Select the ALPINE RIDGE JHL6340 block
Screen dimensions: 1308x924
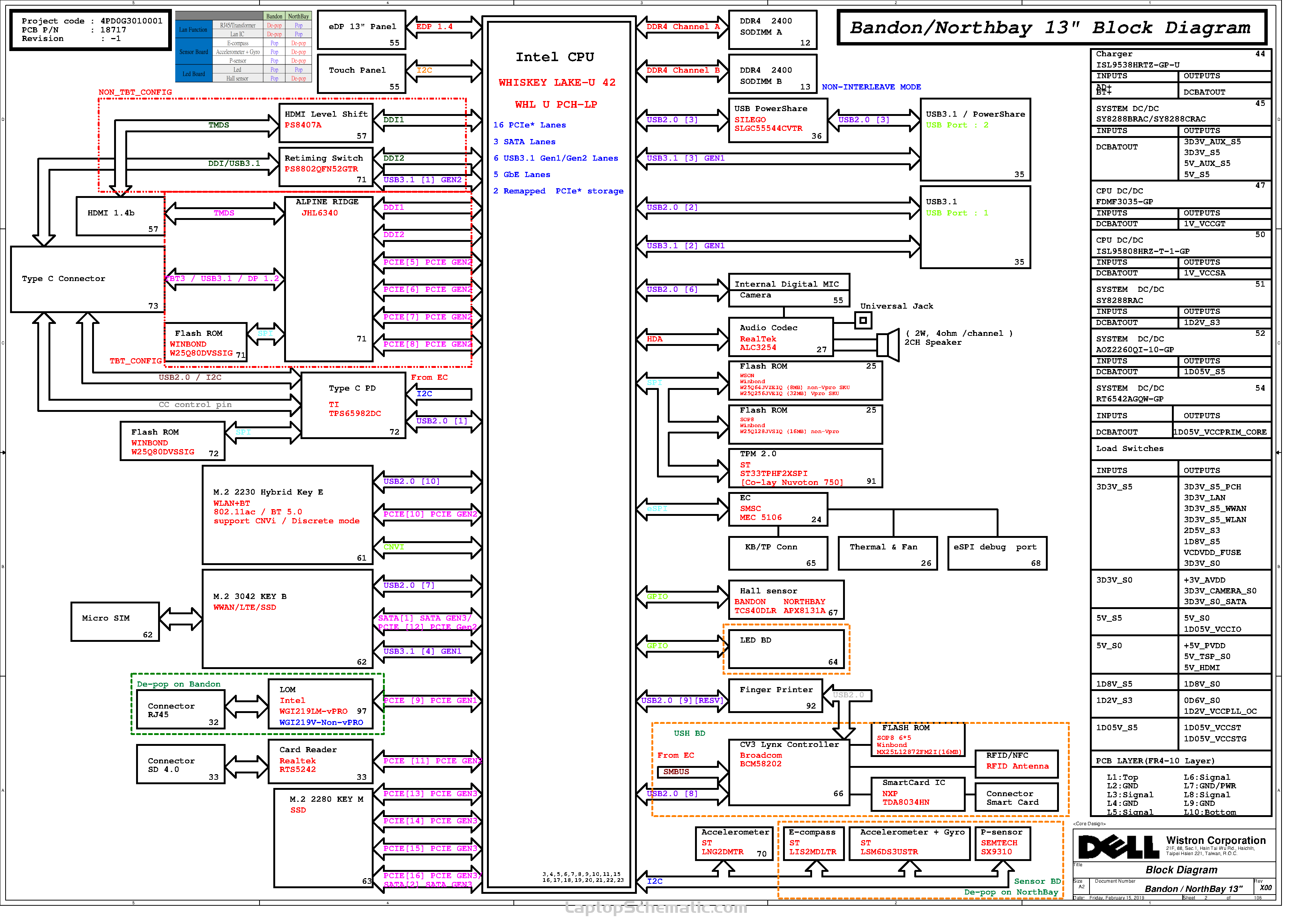[329, 279]
